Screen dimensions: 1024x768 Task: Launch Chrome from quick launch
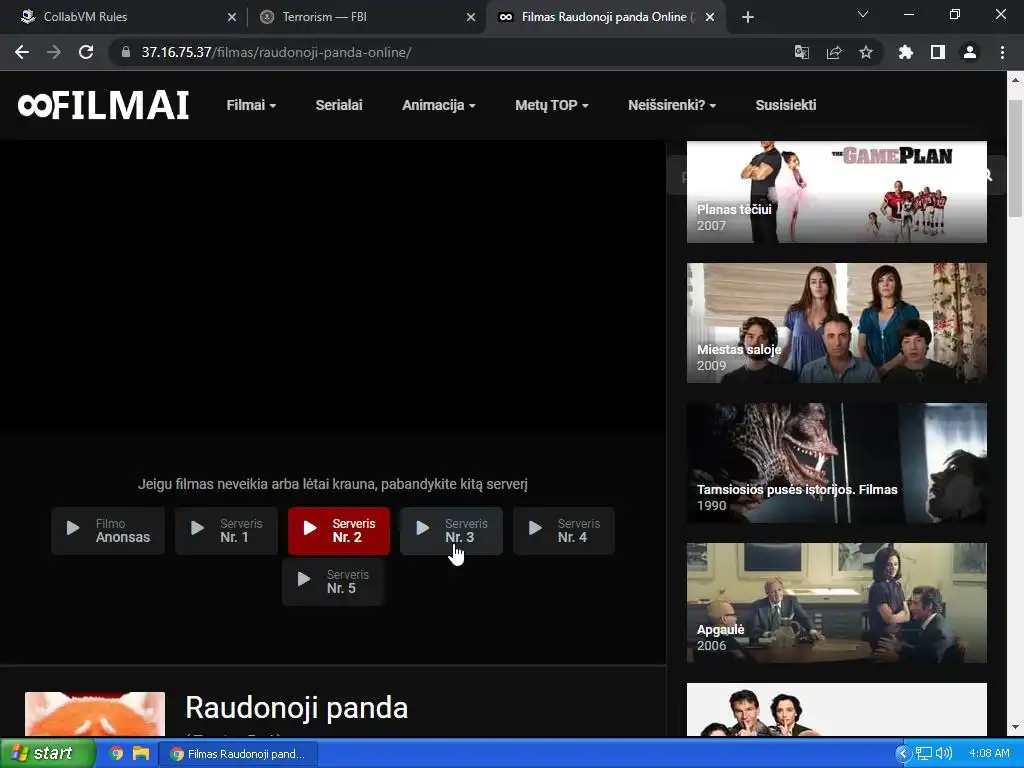tap(116, 754)
